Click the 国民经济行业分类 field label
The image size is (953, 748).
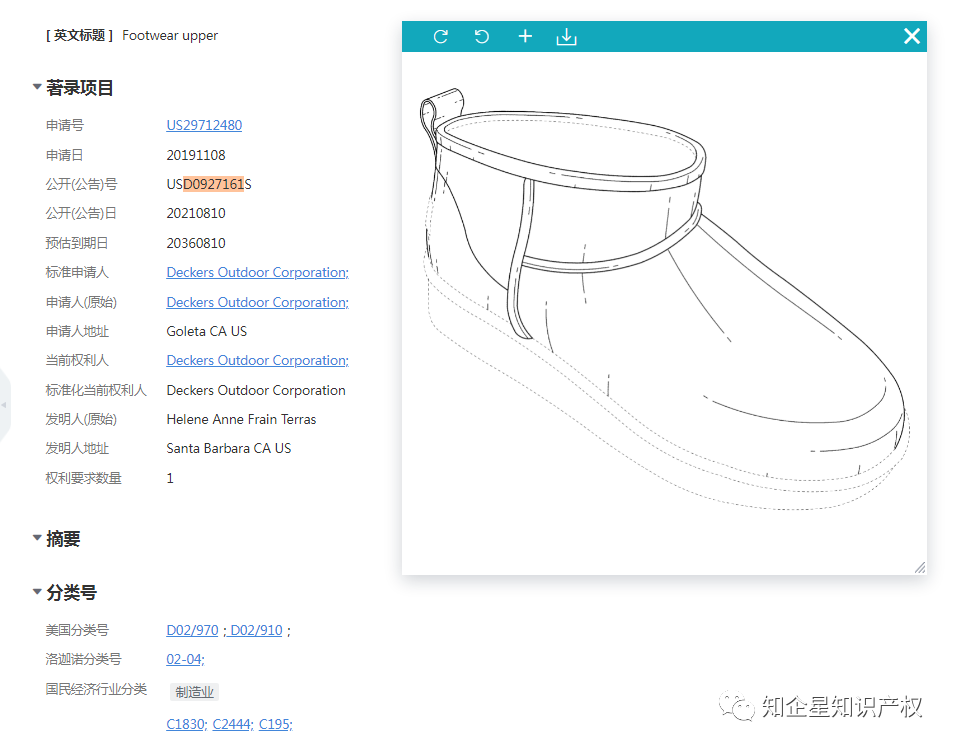click(x=96, y=689)
